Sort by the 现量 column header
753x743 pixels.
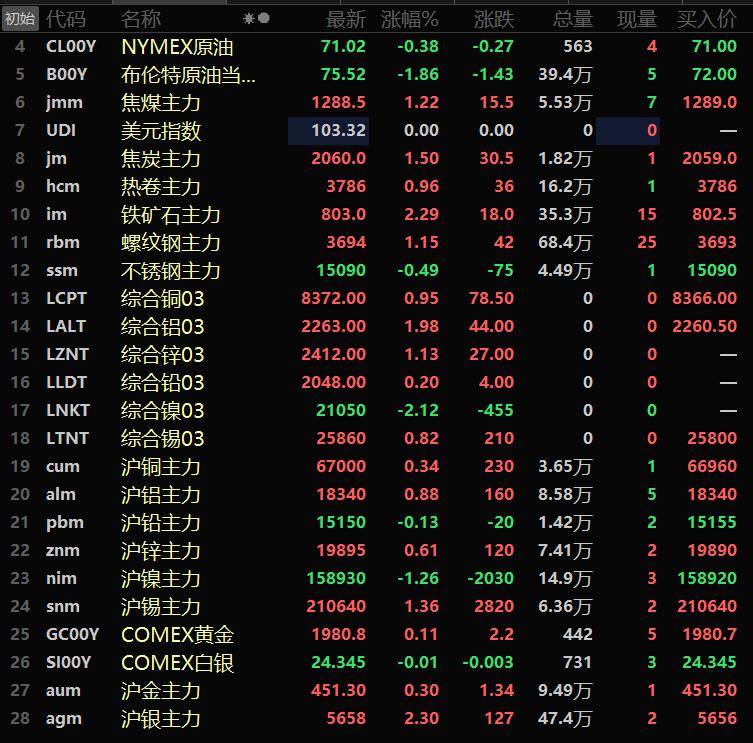tap(637, 19)
